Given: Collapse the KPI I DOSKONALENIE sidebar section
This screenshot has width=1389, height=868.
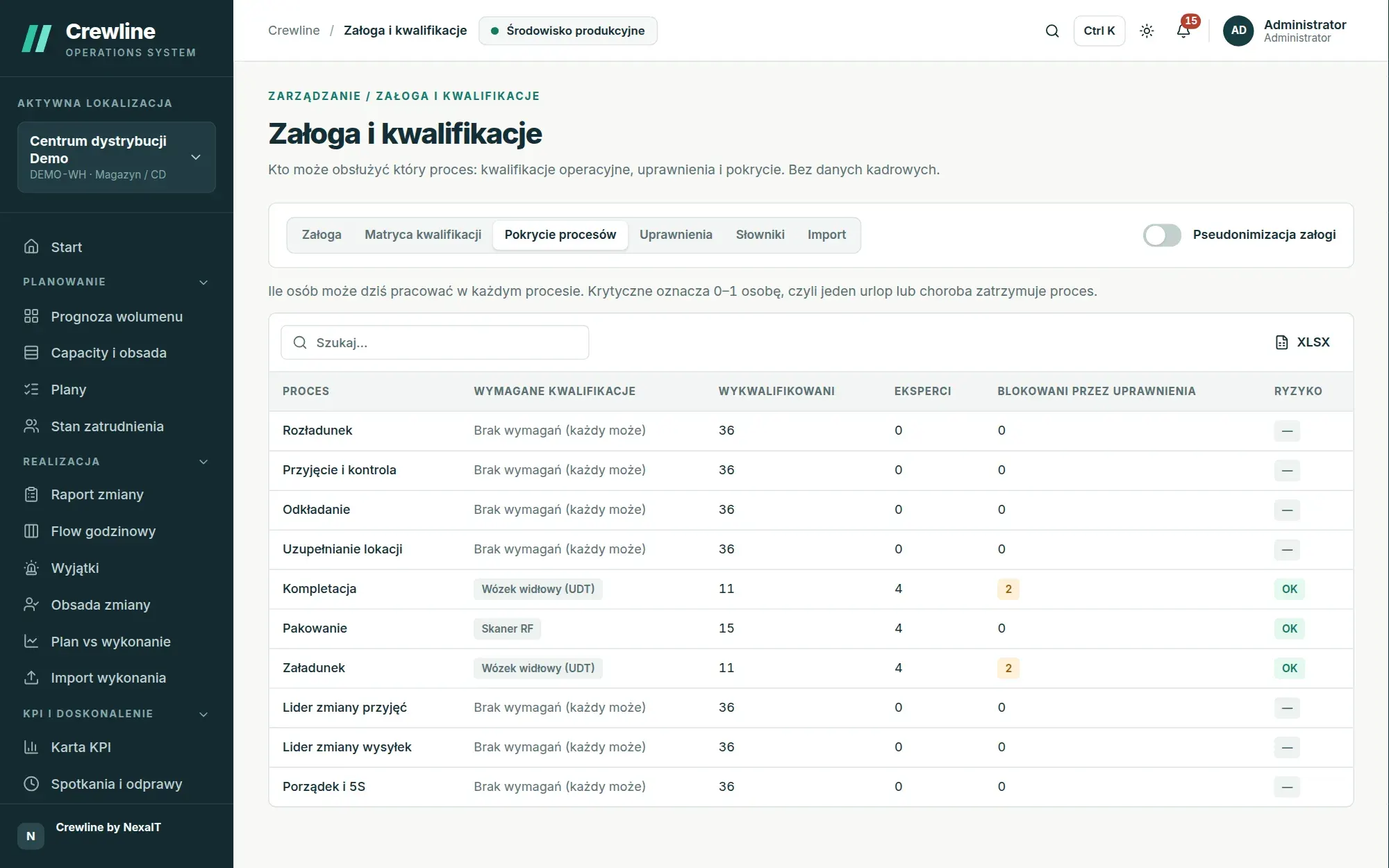Looking at the screenshot, I should (x=116, y=714).
